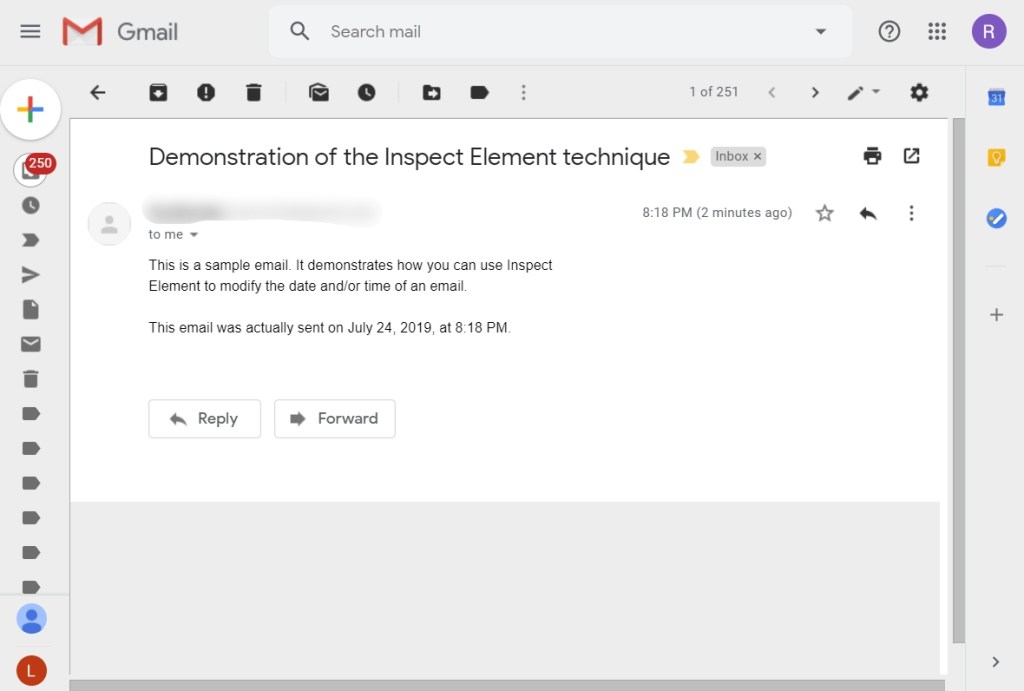Toggle the yellow importance marker

690,157
